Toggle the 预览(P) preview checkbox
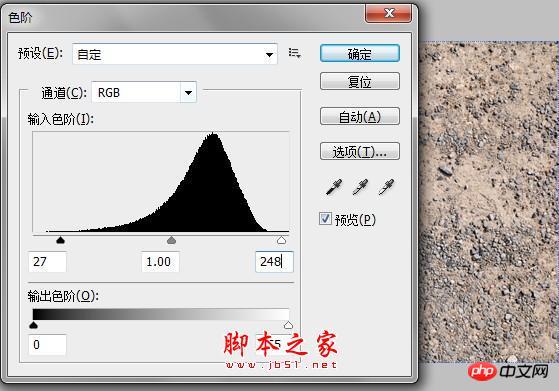The height and width of the screenshot is (391, 559). point(325,218)
